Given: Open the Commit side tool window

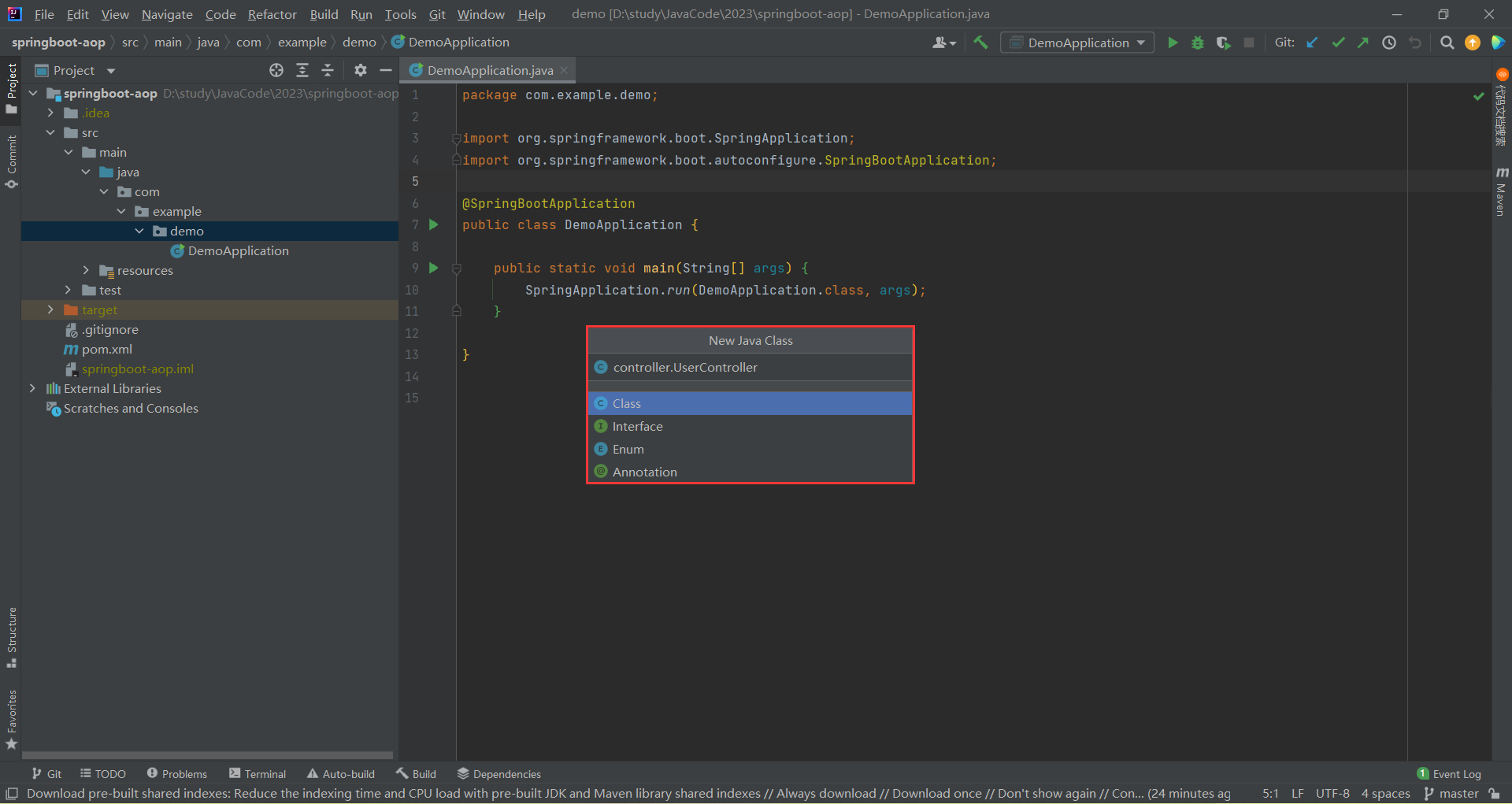Looking at the screenshot, I should [x=11, y=161].
